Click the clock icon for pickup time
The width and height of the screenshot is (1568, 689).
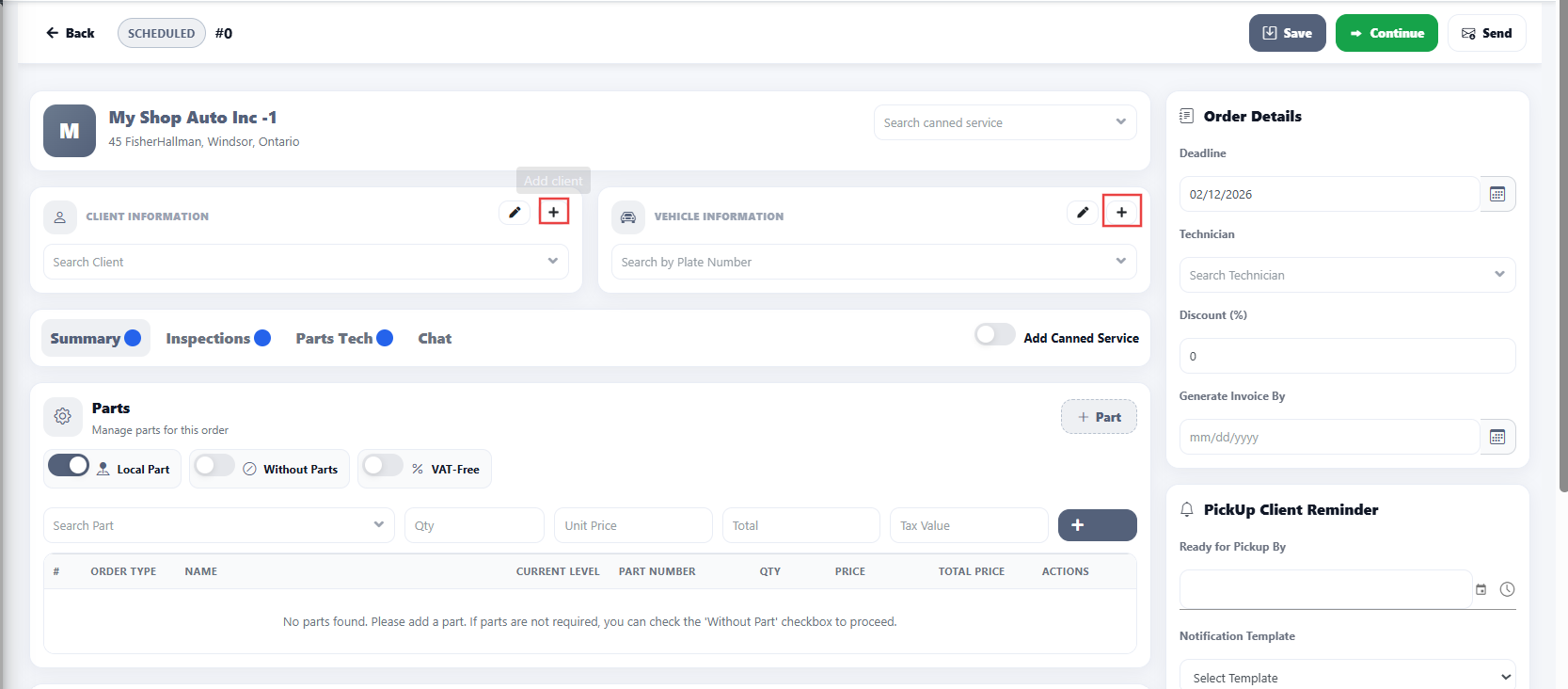coord(1507,589)
